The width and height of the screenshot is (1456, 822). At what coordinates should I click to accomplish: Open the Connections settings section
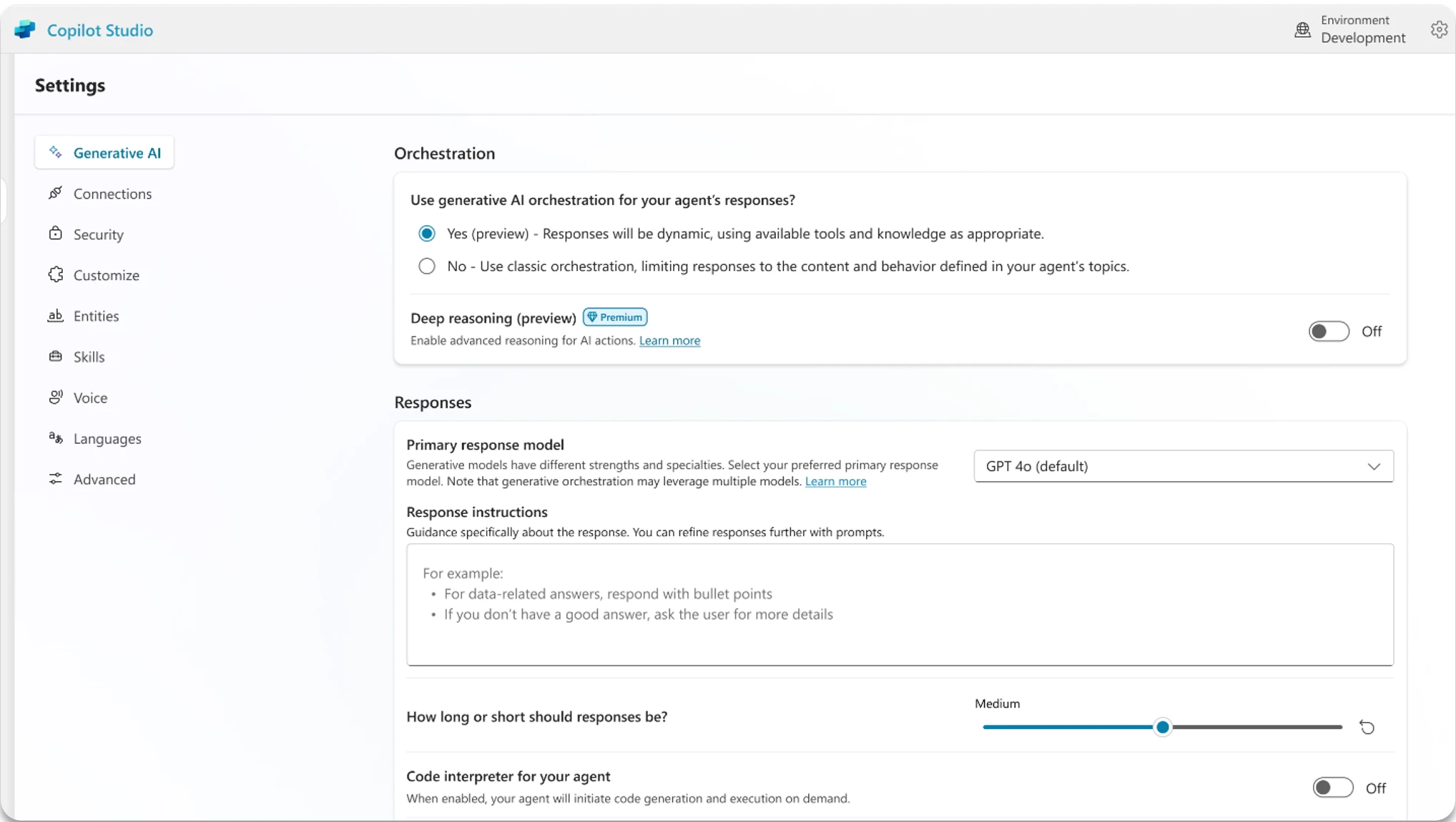click(x=112, y=193)
